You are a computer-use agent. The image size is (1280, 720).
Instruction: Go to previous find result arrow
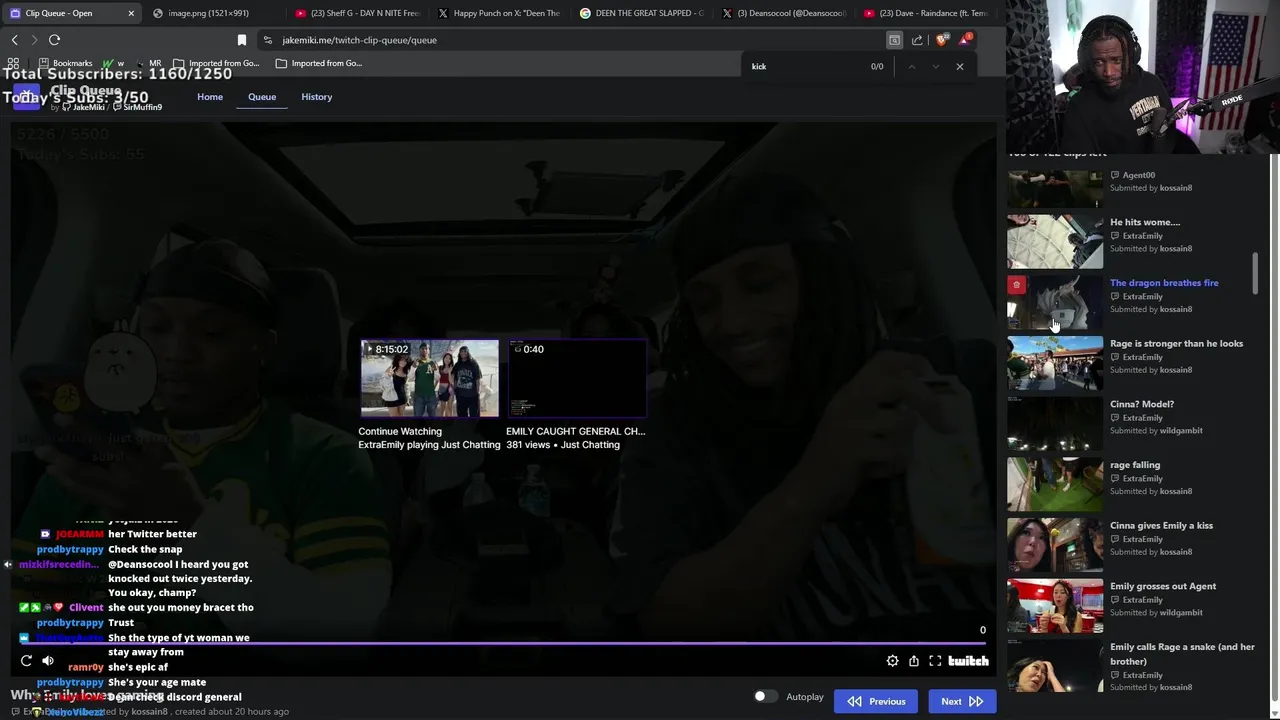pos(911,67)
